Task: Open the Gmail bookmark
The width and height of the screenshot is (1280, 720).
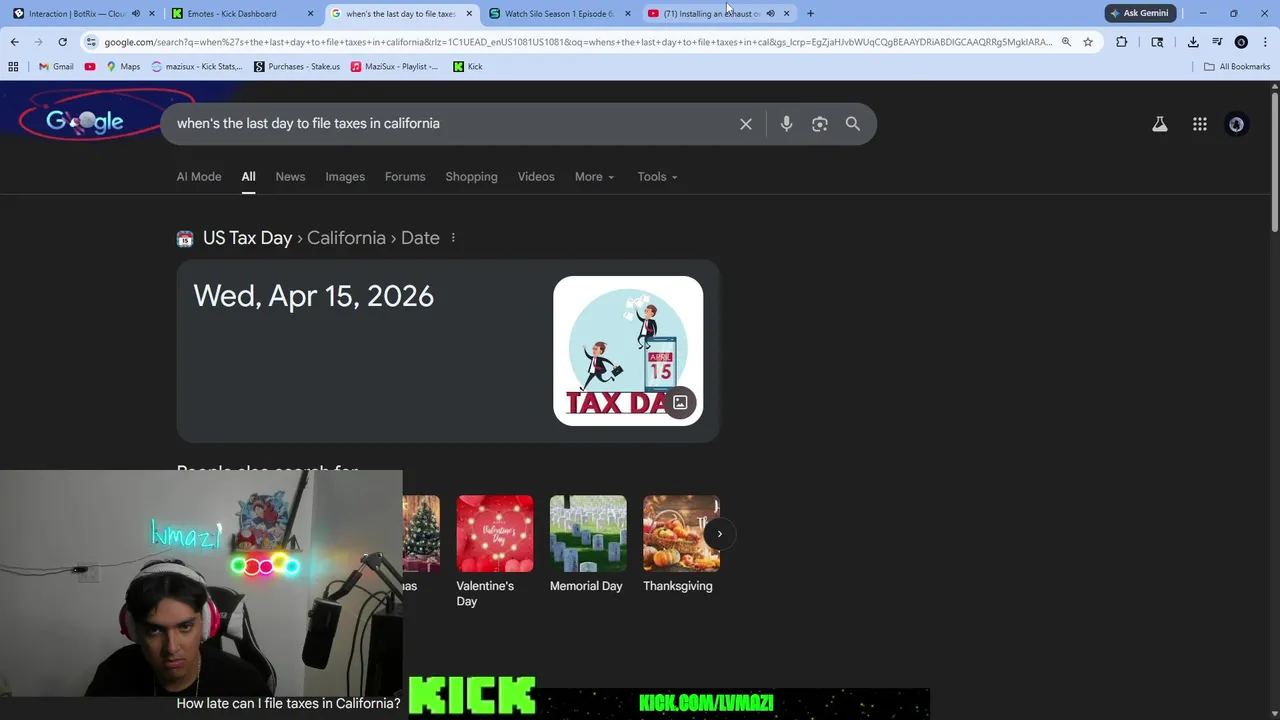Action: [56, 66]
